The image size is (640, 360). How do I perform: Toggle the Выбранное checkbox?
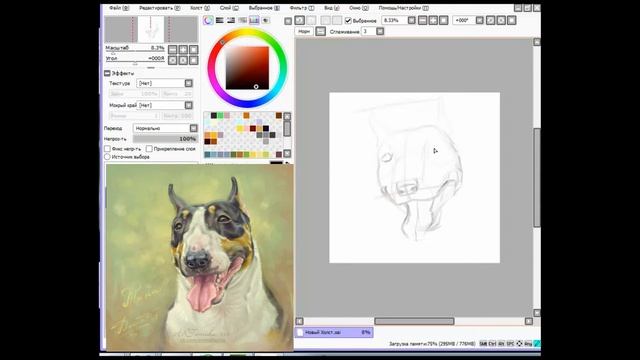[x=348, y=20]
